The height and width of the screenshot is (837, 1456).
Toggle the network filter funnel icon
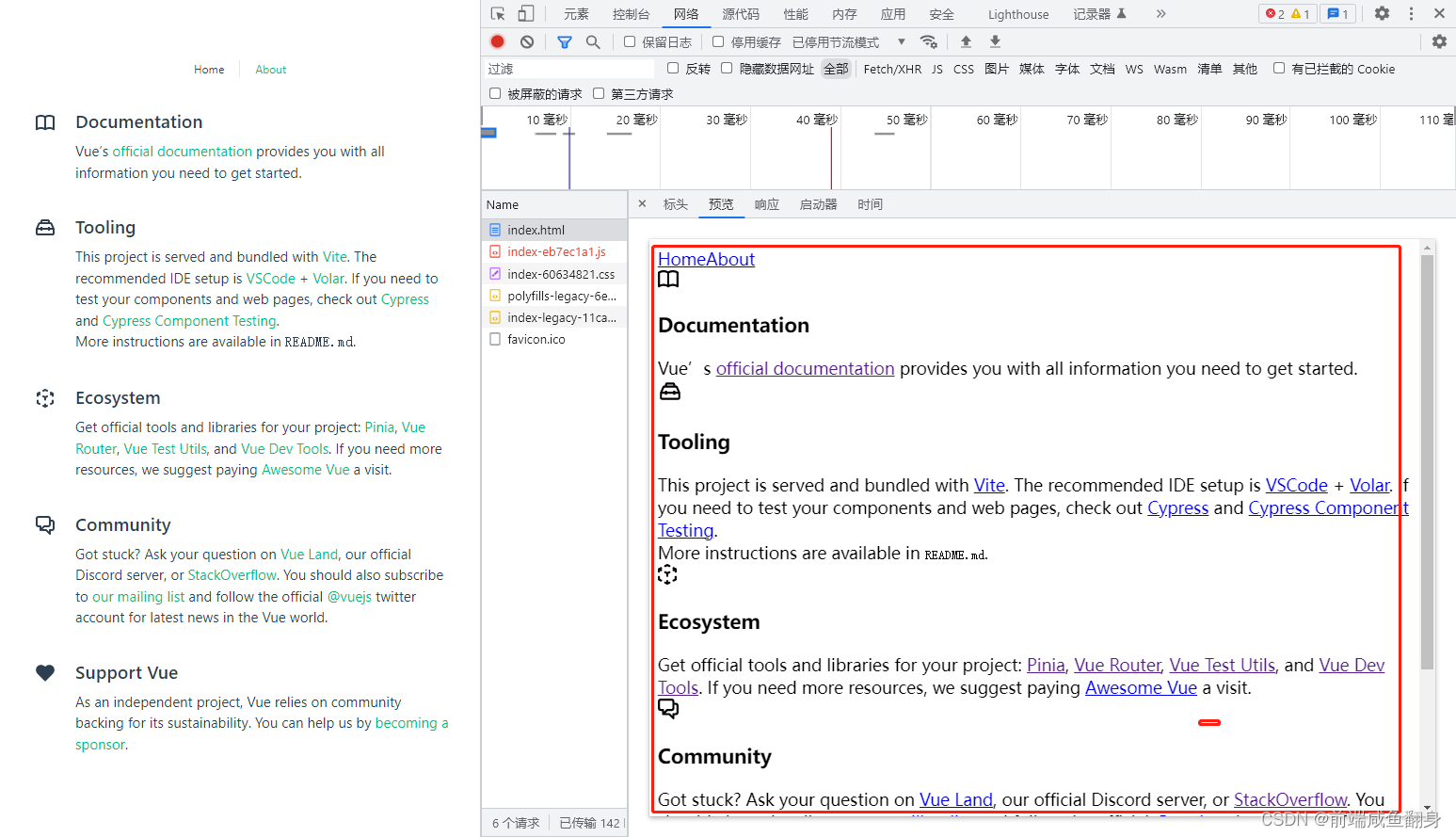click(565, 41)
